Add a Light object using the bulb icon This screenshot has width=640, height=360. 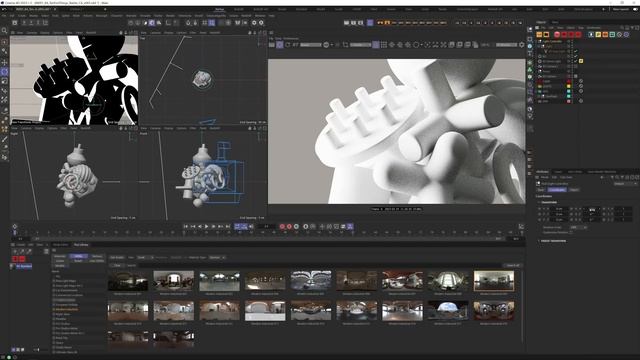[530, 116]
